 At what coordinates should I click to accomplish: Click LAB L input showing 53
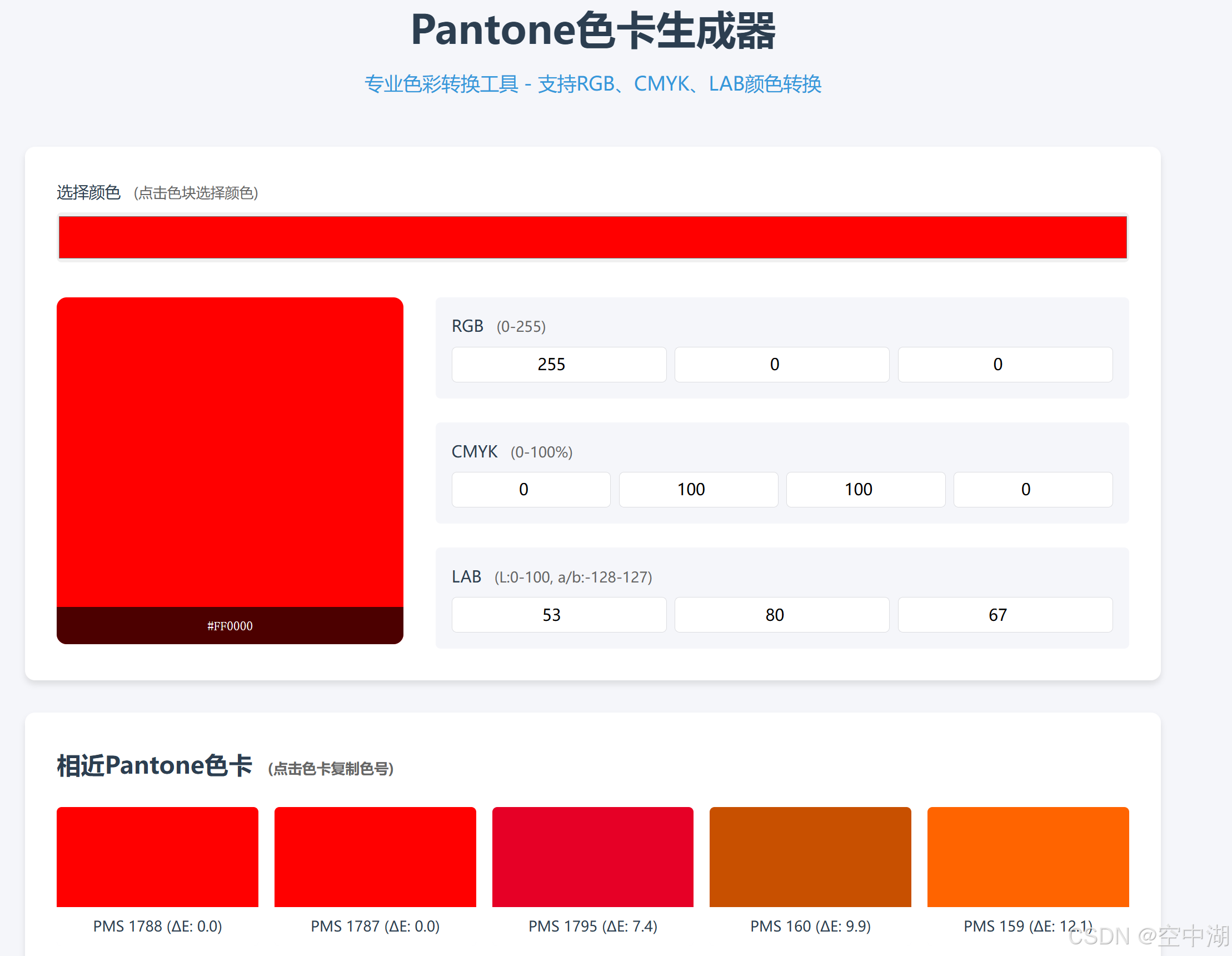pos(558,615)
